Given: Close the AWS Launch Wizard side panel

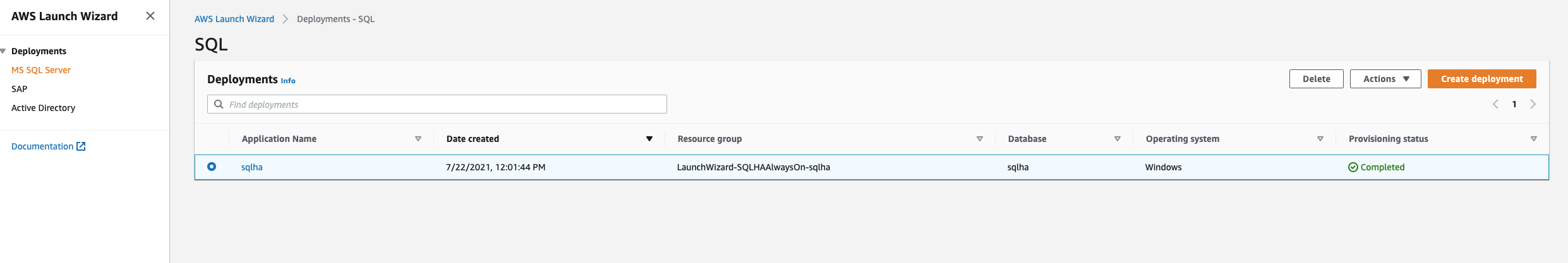Looking at the screenshot, I should pos(150,16).
